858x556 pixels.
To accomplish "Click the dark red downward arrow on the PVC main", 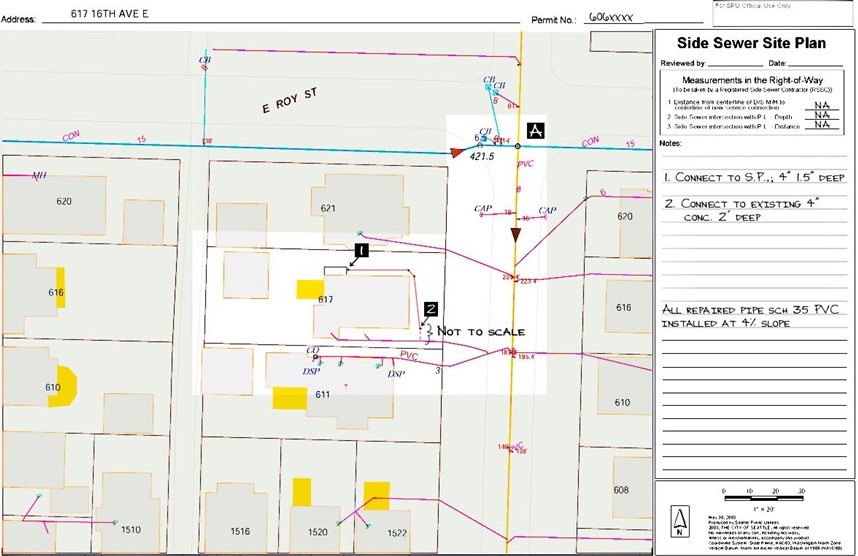I will (x=515, y=235).
